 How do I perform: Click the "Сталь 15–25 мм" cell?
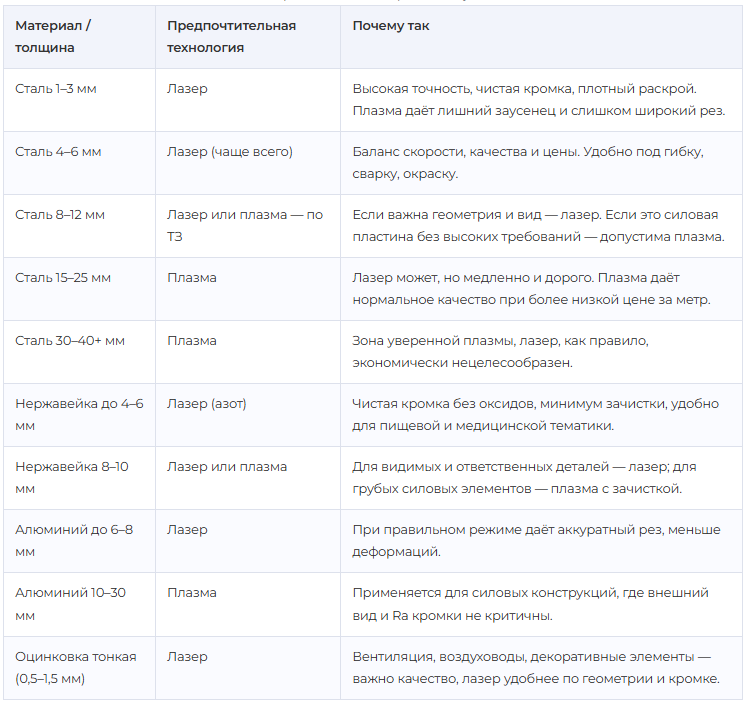click(x=63, y=278)
